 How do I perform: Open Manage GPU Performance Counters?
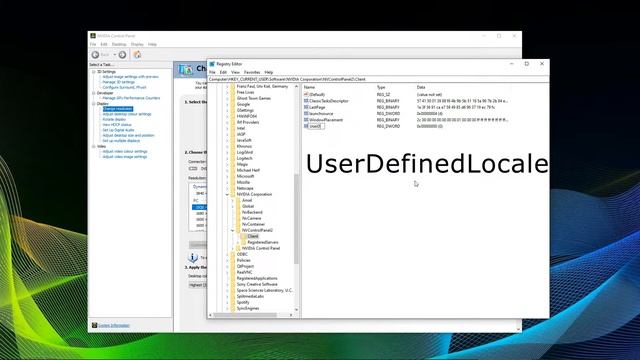131,98
